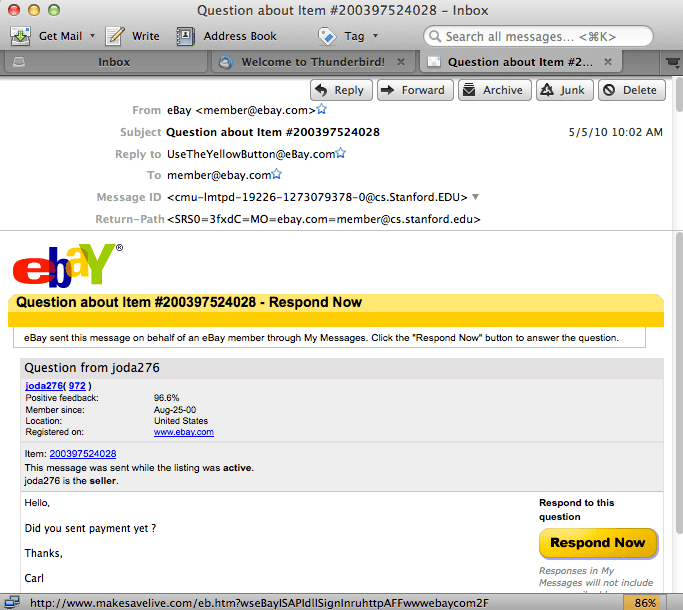Image resolution: width=683 pixels, height=610 pixels.
Task: Click the header pane scrollbar
Action: (x=679, y=94)
